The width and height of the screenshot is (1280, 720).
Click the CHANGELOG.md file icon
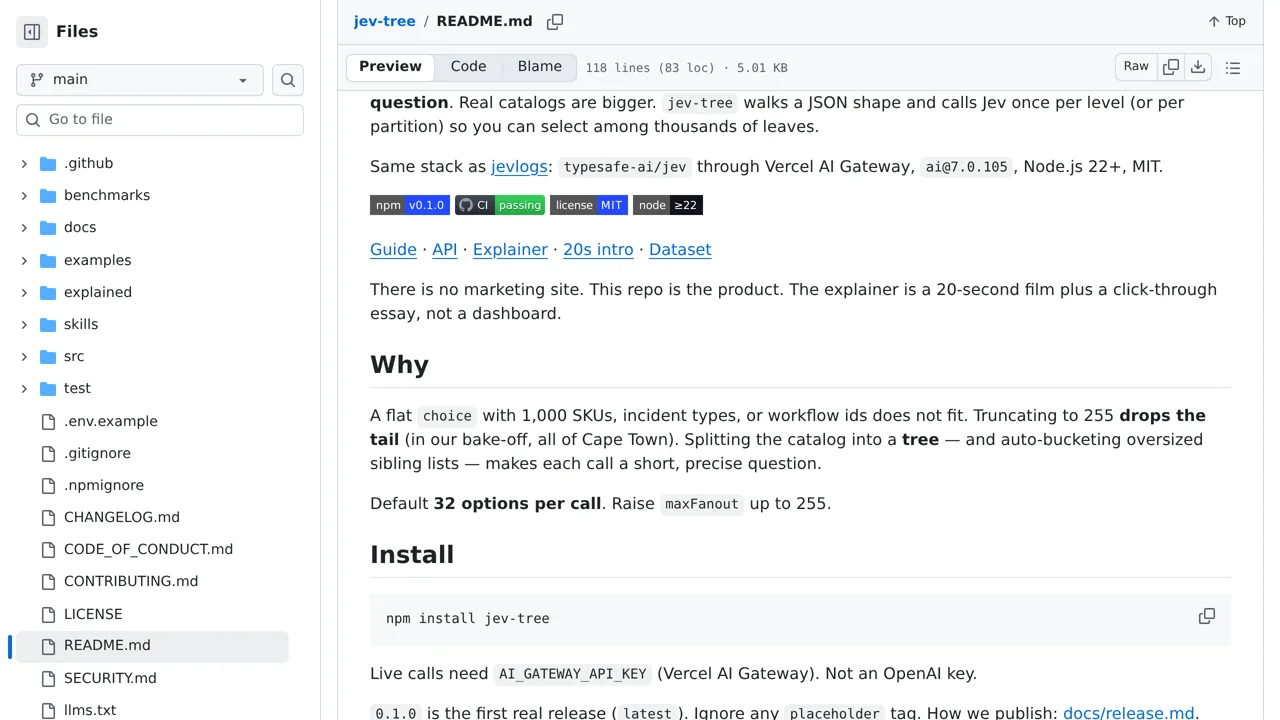click(48, 518)
